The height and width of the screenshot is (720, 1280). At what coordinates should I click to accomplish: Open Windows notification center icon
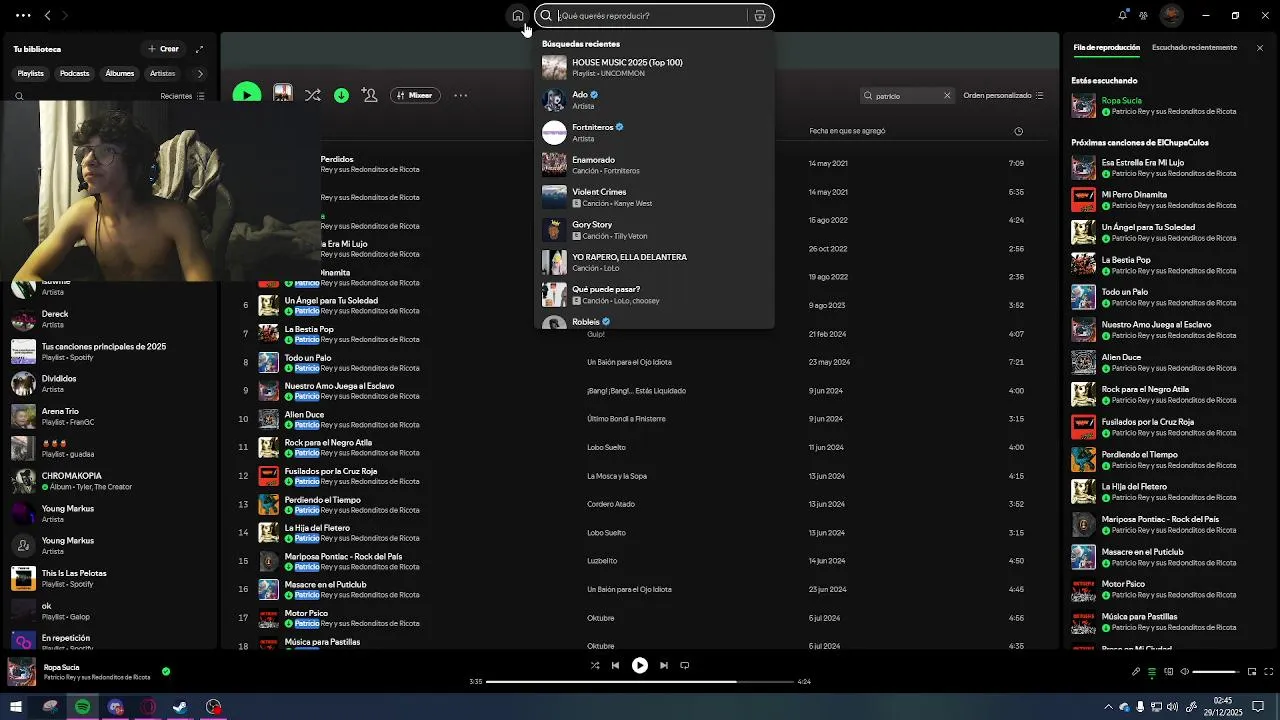tap(1259, 707)
